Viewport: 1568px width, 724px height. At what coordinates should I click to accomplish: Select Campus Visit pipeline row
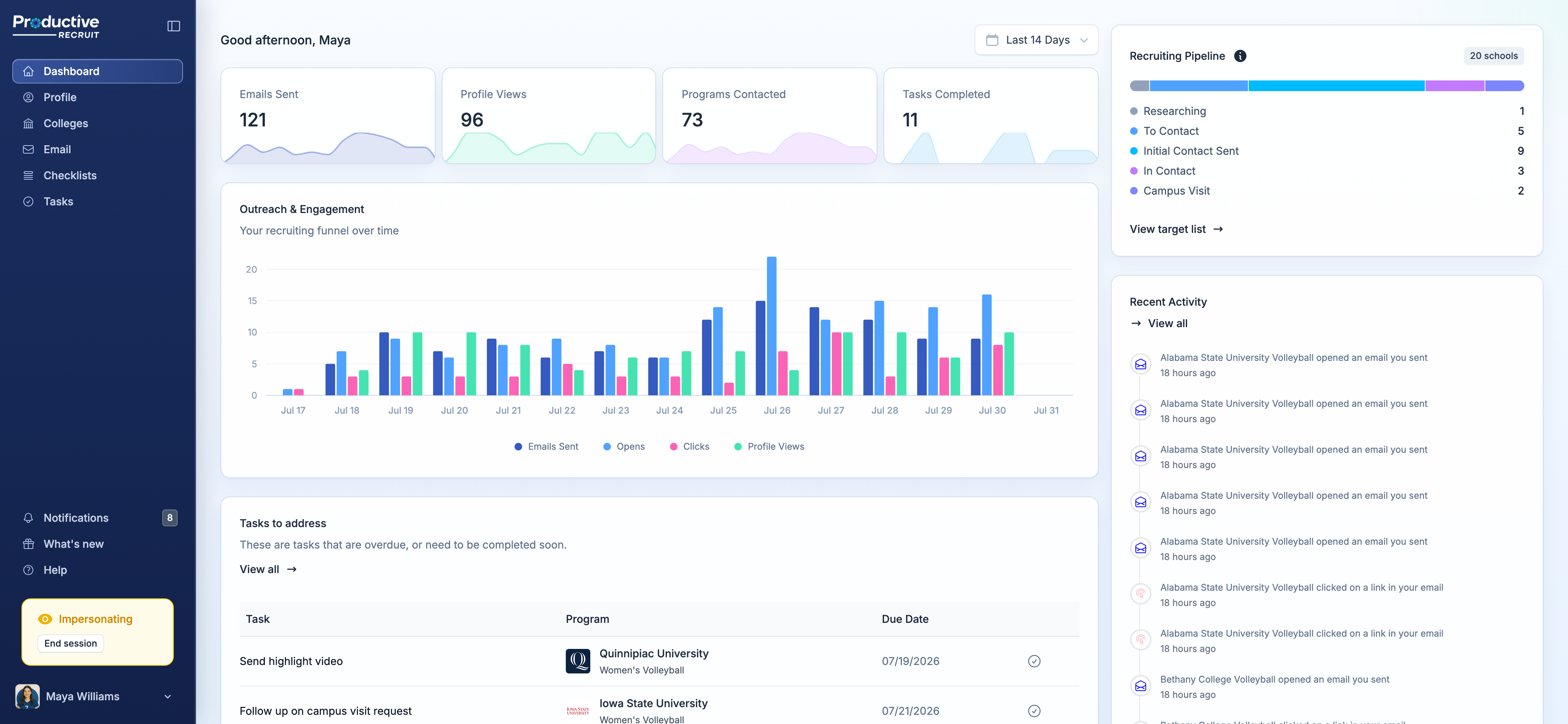pos(1327,191)
